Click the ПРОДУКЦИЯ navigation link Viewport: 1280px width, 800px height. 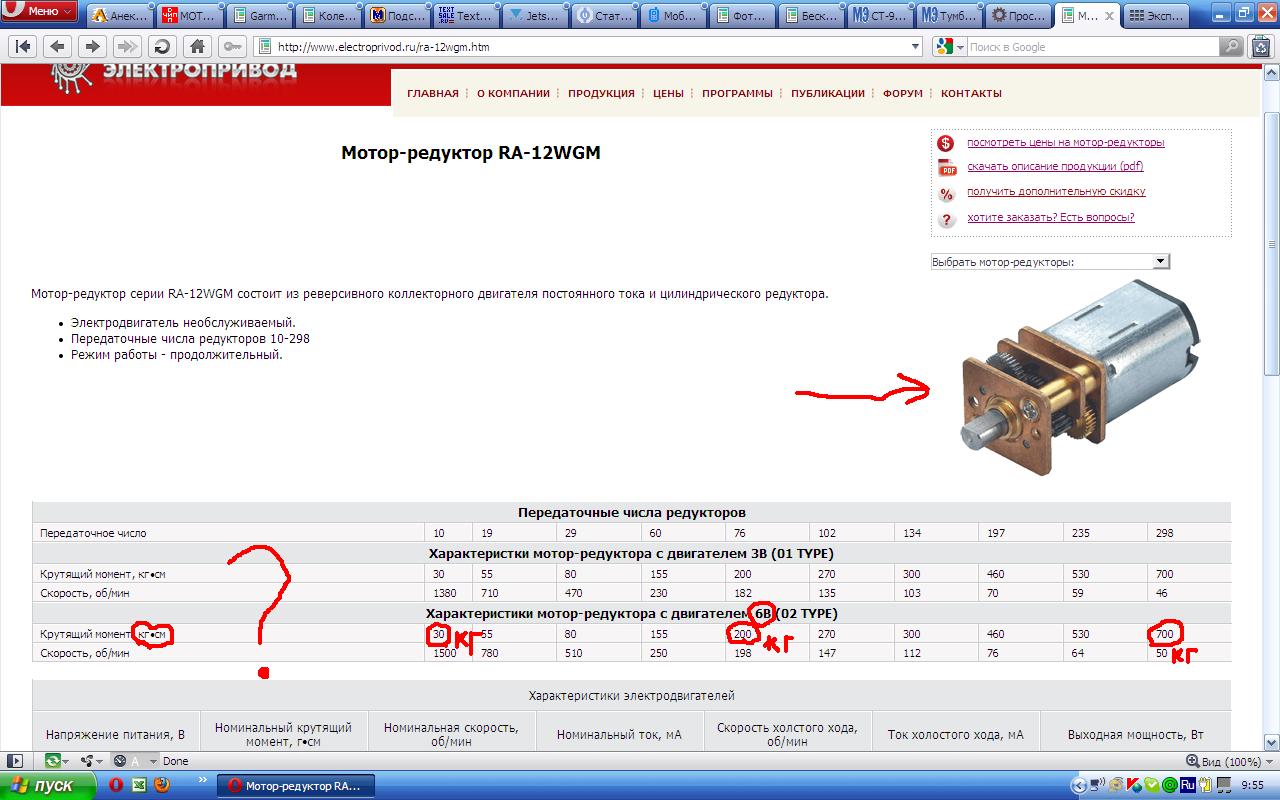(601, 93)
